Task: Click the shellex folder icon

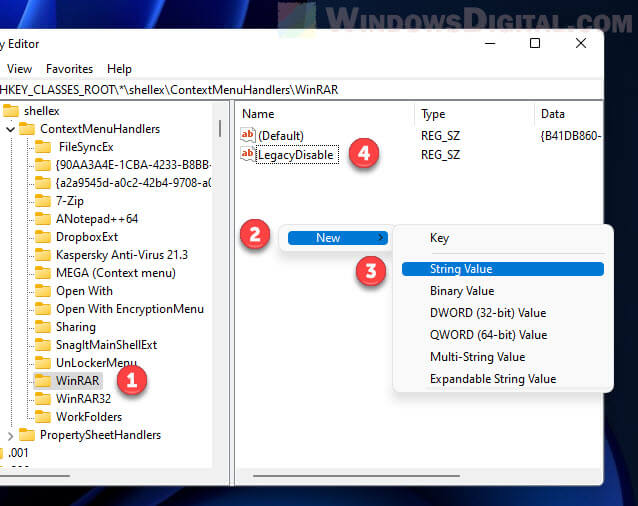Action: point(11,111)
